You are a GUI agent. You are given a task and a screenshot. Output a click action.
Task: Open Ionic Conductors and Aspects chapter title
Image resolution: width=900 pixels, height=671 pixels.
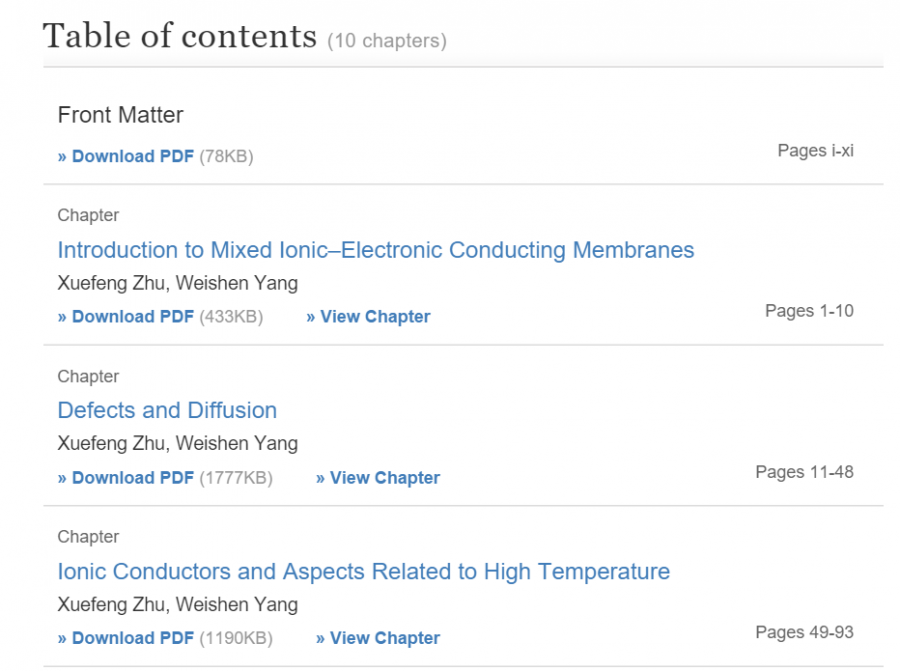[x=363, y=572]
